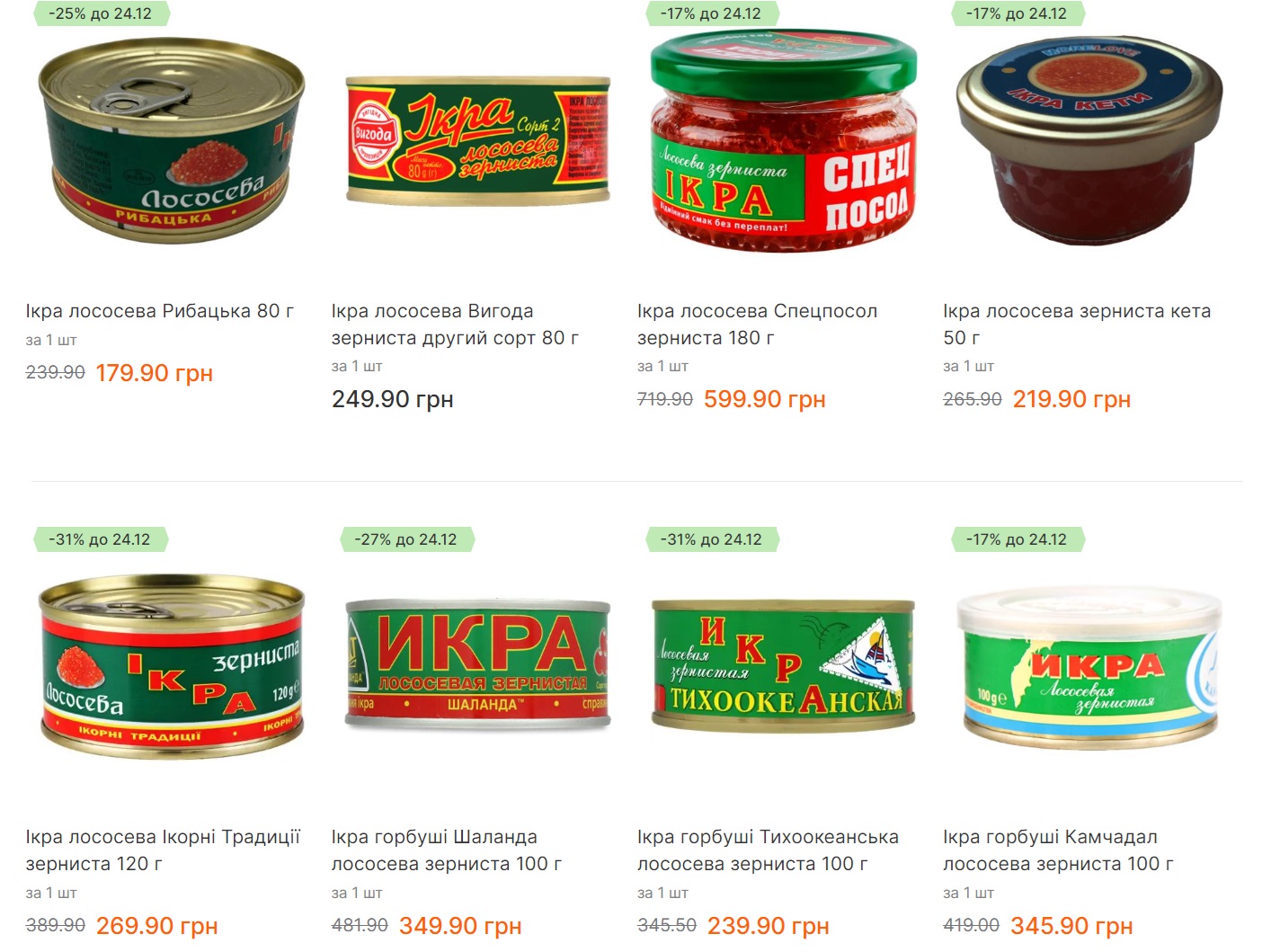Open the Ікра горбуші Шаланда title link
Screen dimensions: 1280x952
pos(447,850)
